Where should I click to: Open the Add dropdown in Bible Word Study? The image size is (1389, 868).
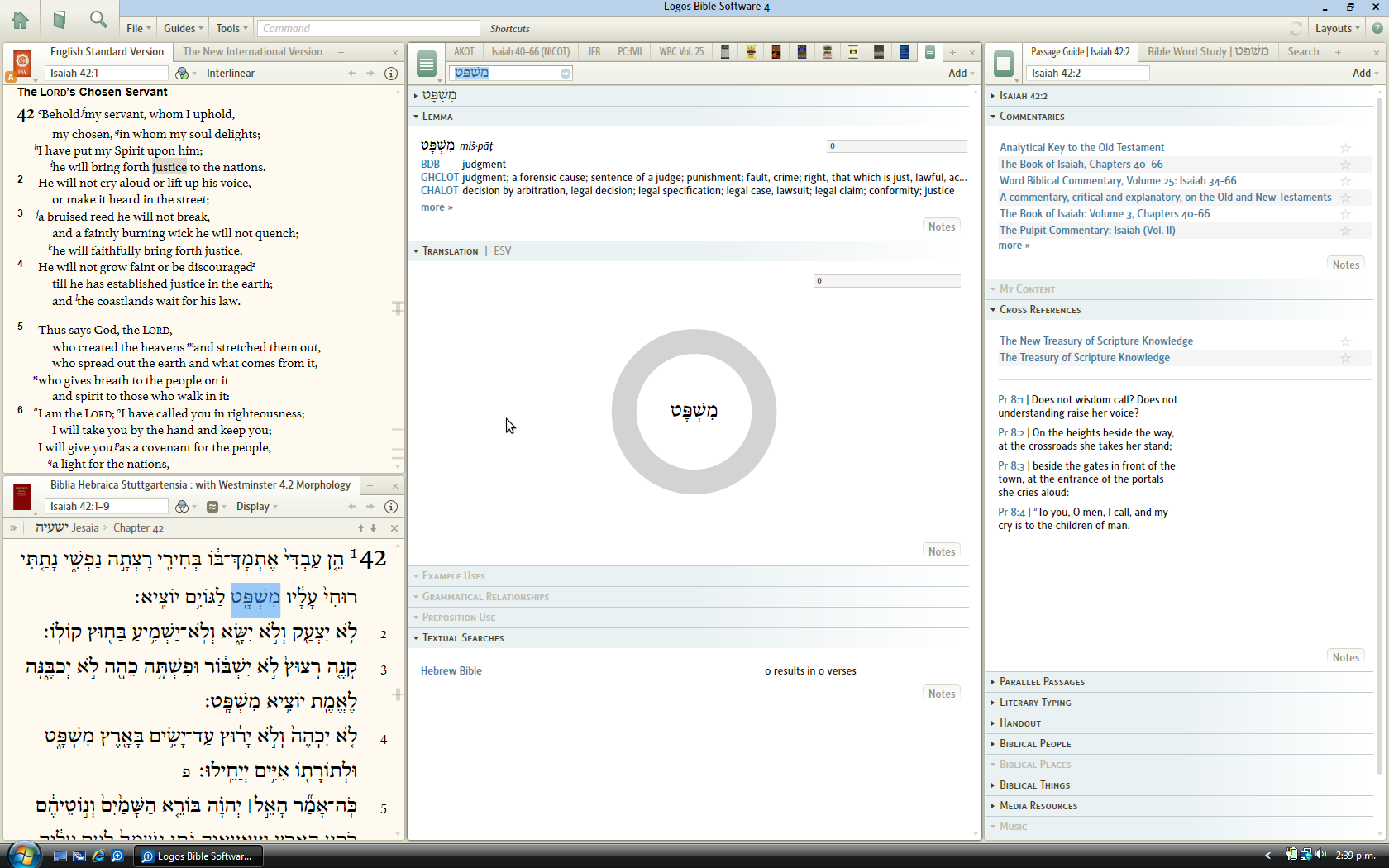pos(962,74)
